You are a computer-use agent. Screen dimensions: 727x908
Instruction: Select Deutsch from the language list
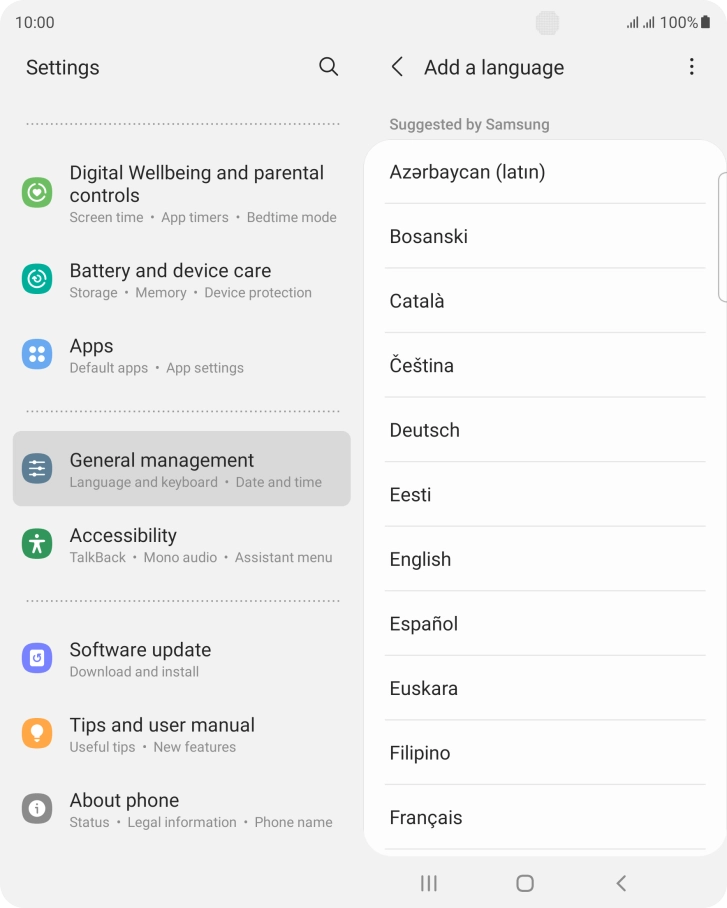(x=545, y=430)
